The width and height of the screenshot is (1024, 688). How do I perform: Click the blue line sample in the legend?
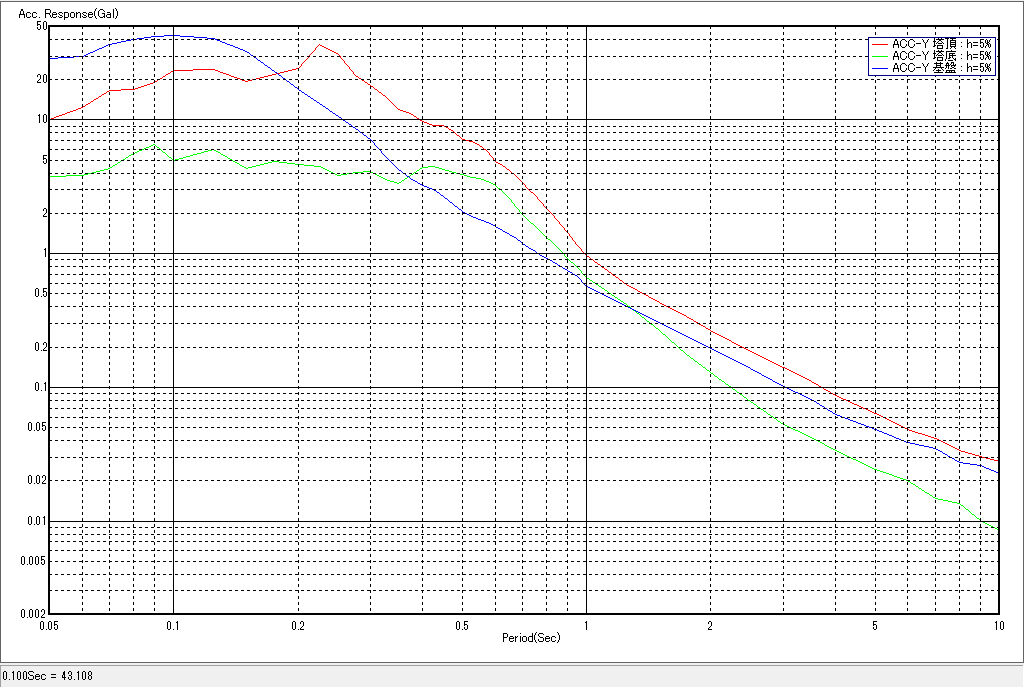point(880,68)
